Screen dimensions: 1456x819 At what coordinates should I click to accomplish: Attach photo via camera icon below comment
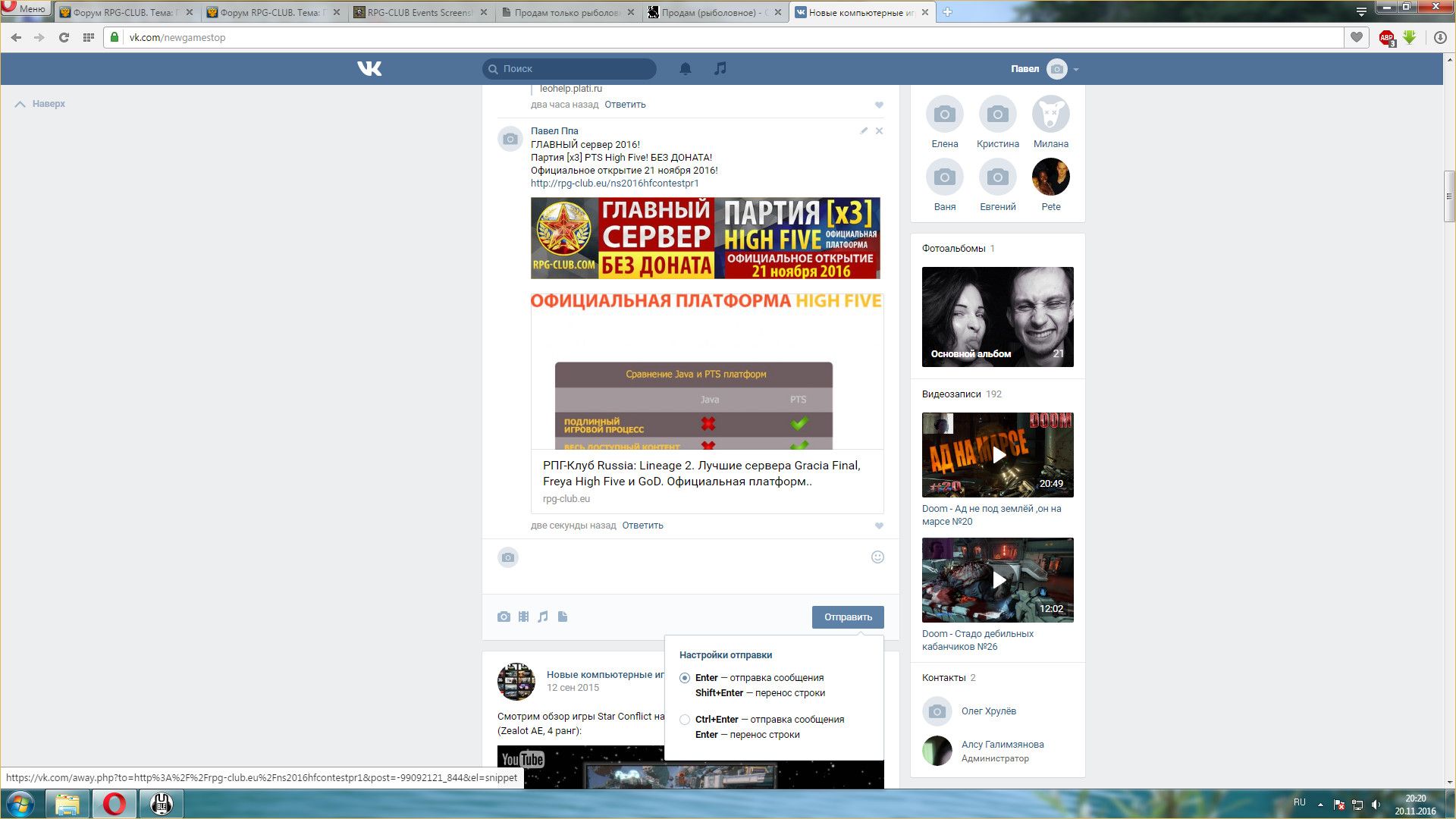point(504,617)
